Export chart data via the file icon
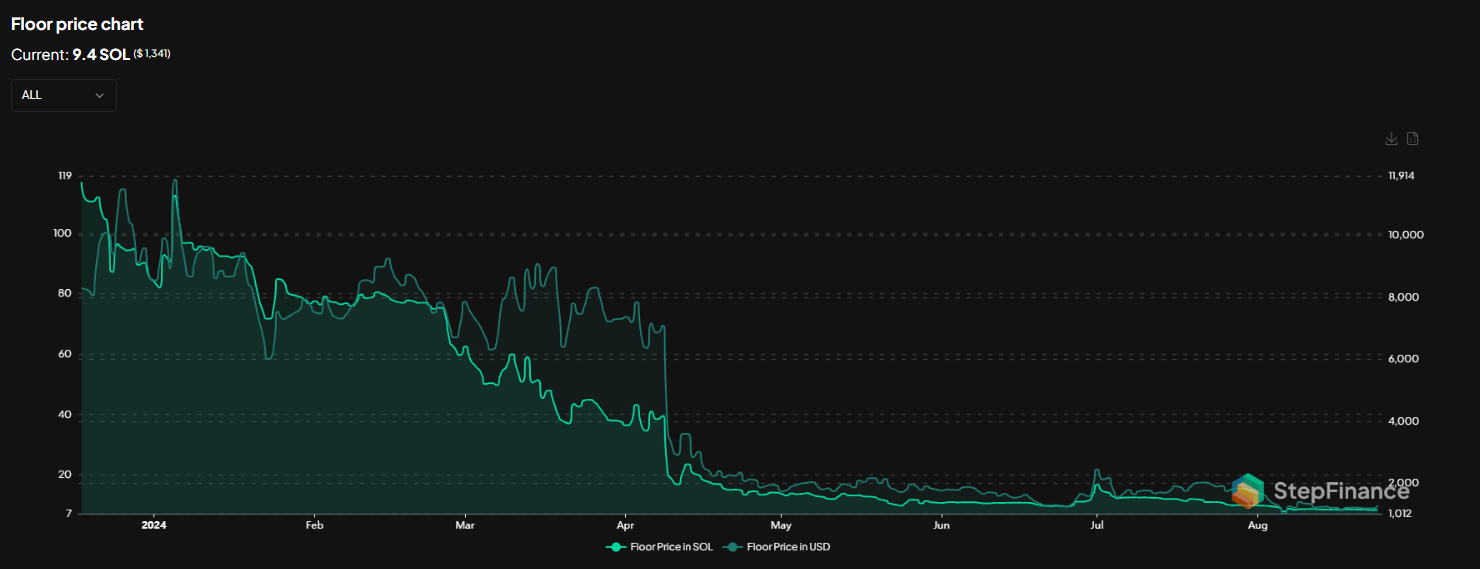Image resolution: width=1480 pixels, height=569 pixels. click(1412, 139)
